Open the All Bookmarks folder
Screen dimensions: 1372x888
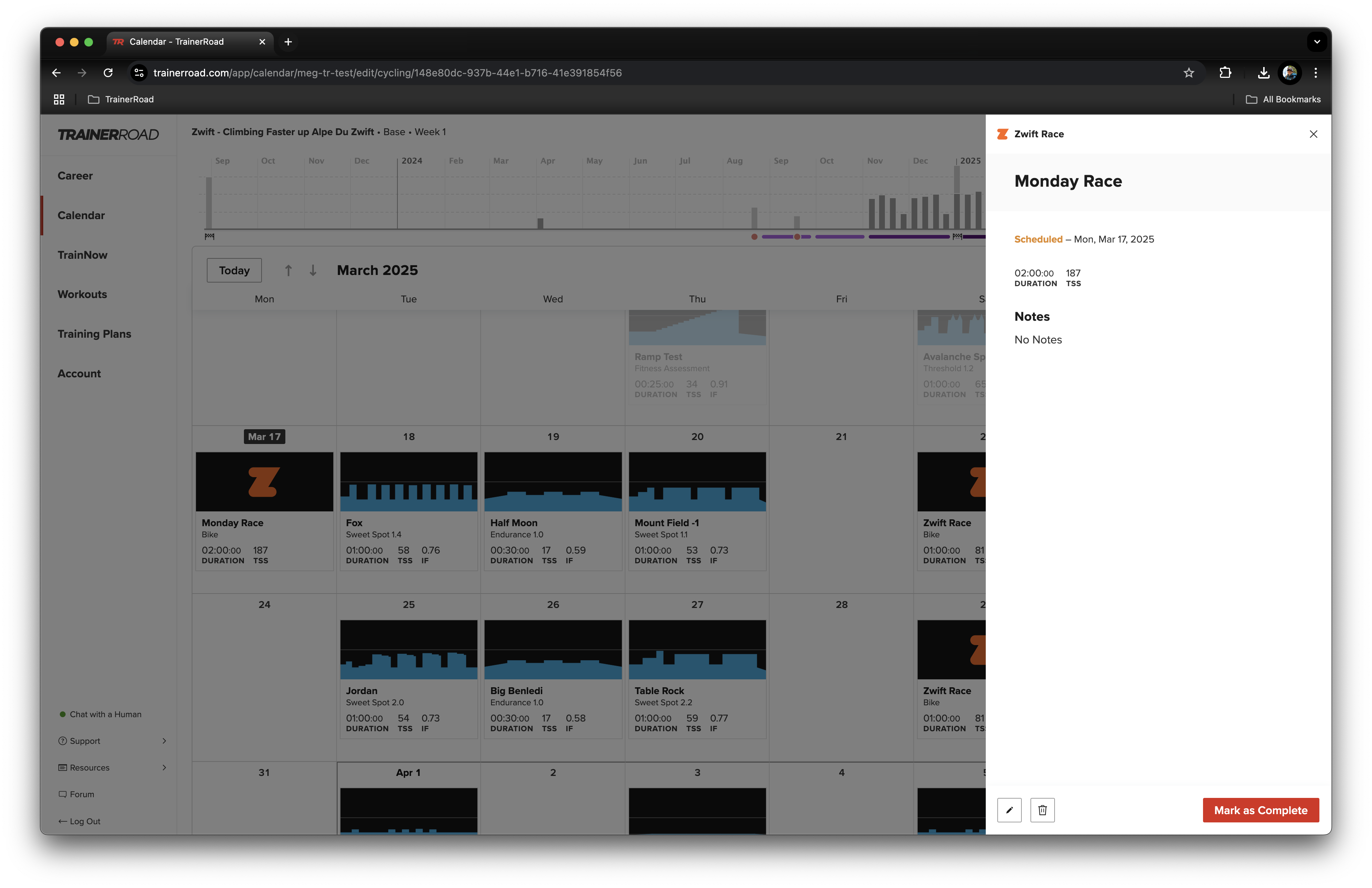pyautogui.click(x=1283, y=99)
